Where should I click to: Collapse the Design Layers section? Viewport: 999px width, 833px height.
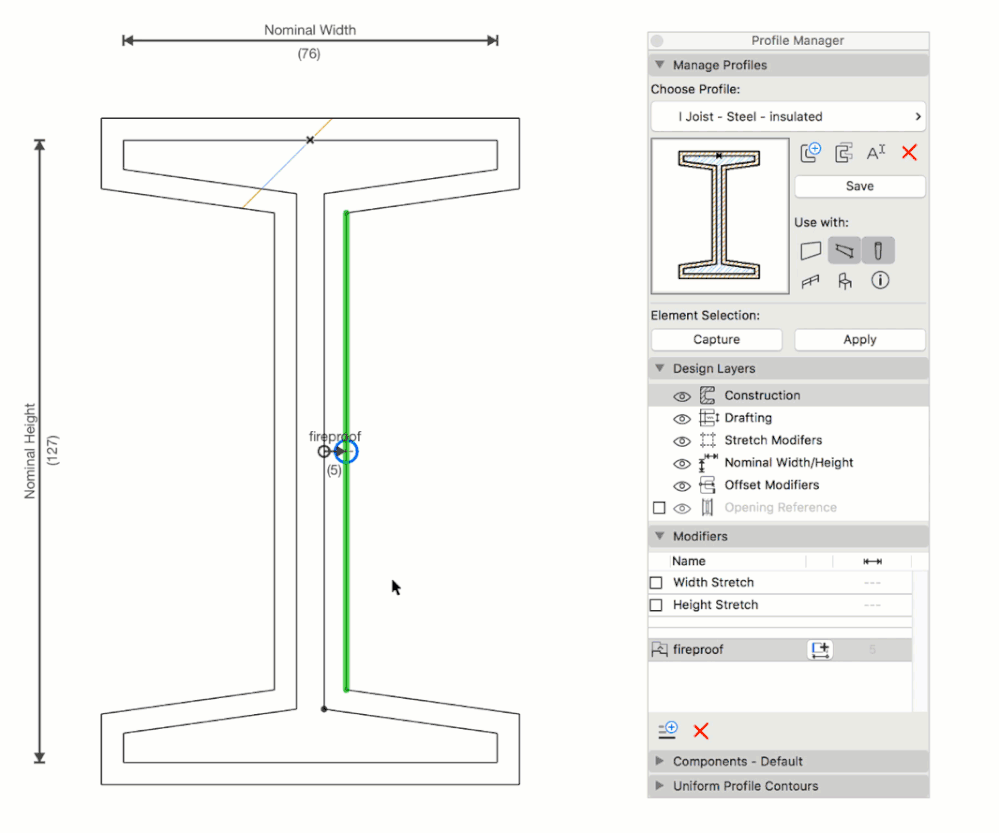(660, 368)
